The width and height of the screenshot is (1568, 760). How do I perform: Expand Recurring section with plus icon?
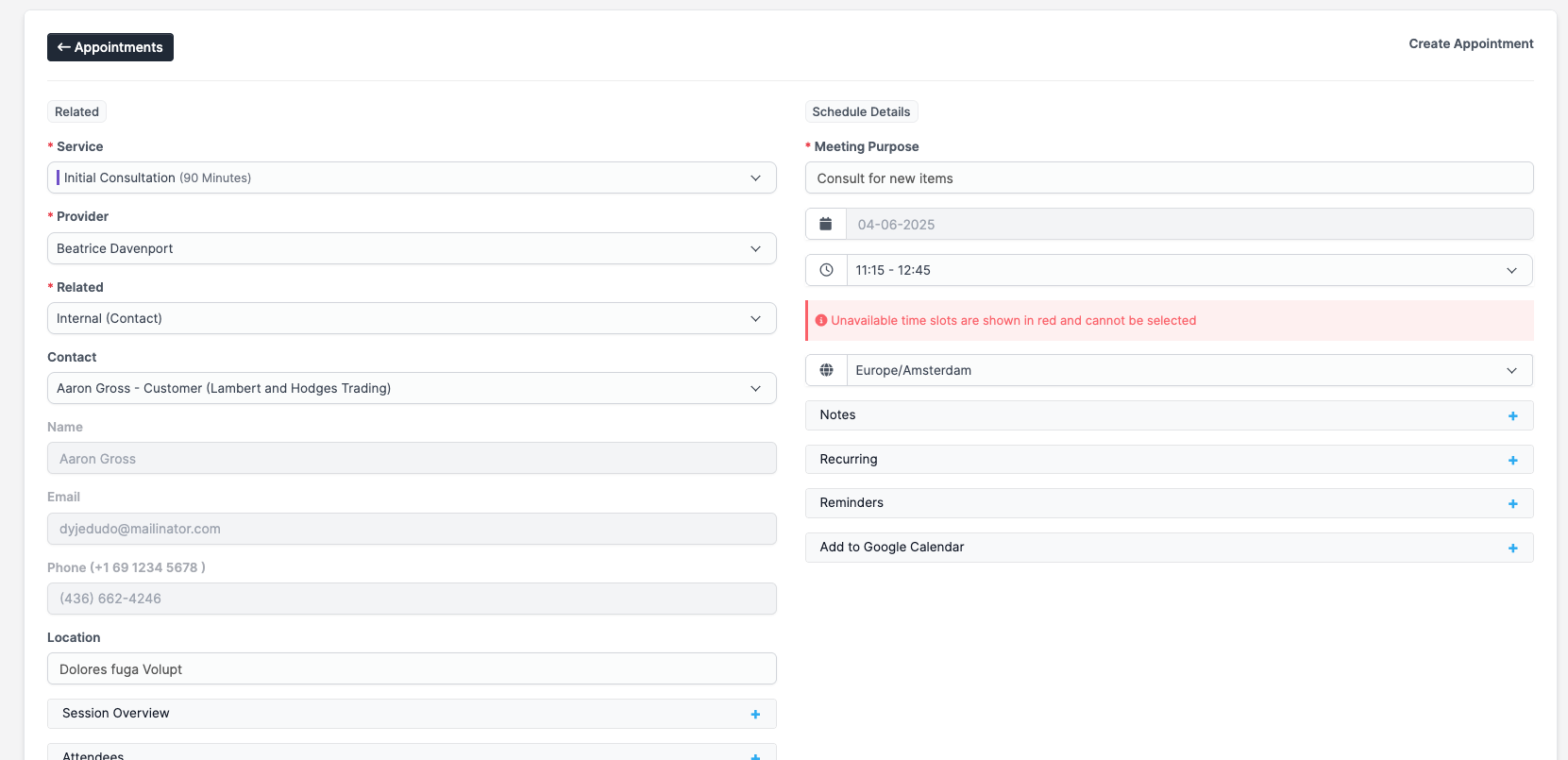1512,461
